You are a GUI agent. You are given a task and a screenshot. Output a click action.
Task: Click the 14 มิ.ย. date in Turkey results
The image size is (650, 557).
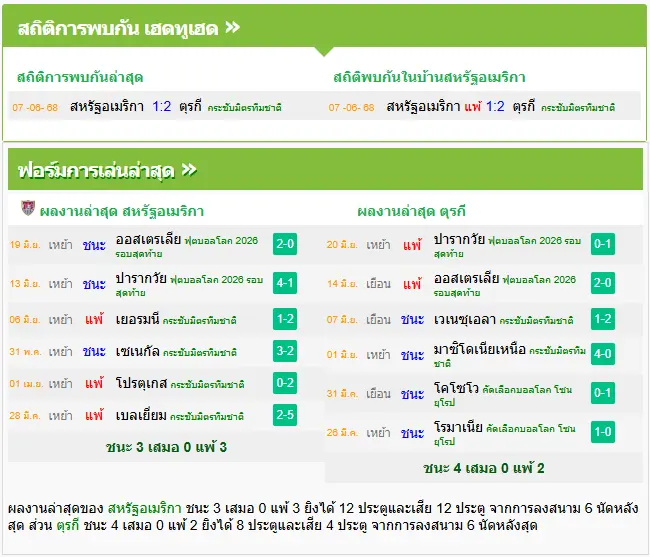pos(342,283)
